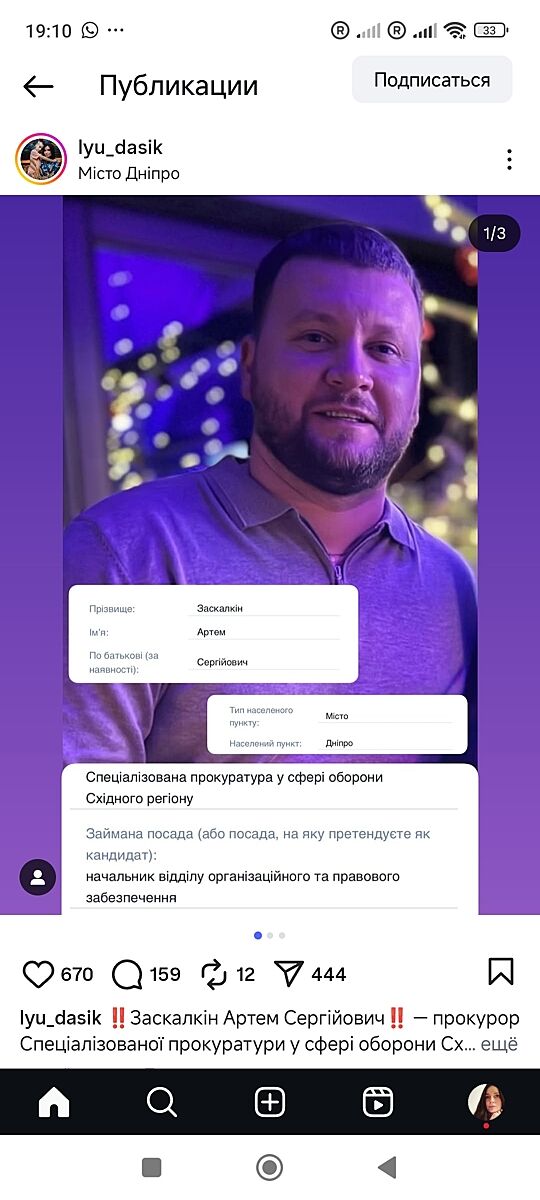Tap Android home circle button
Screen dimensions: 540x1200
269,1167
